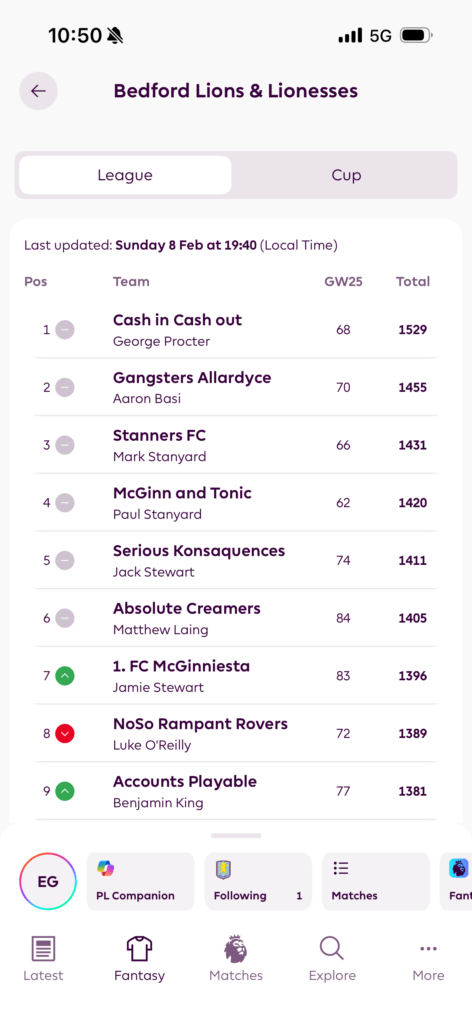Open Explore search magnifier icon
Screen dimensions: 472x1024
point(332,948)
